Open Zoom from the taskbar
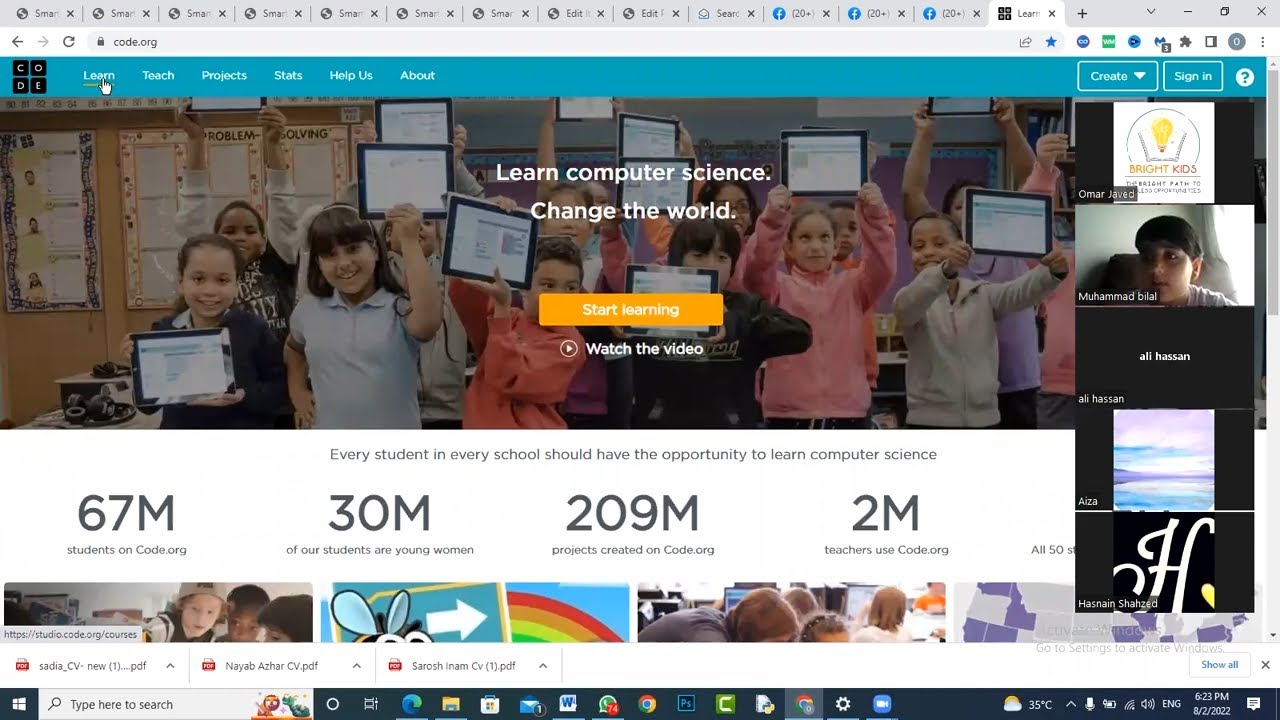Image resolution: width=1280 pixels, height=720 pixels. pyautogui.click(x=882, y=704)
